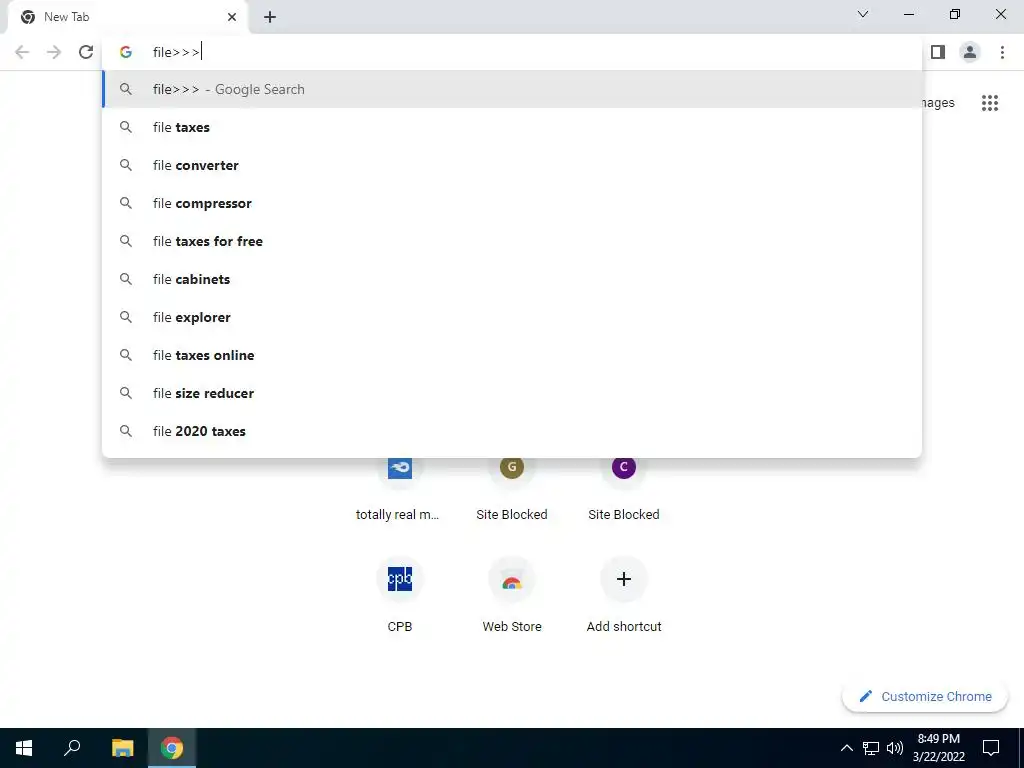Open the profile avatar menu
The image size is (1024, 768).
(970, 52)
